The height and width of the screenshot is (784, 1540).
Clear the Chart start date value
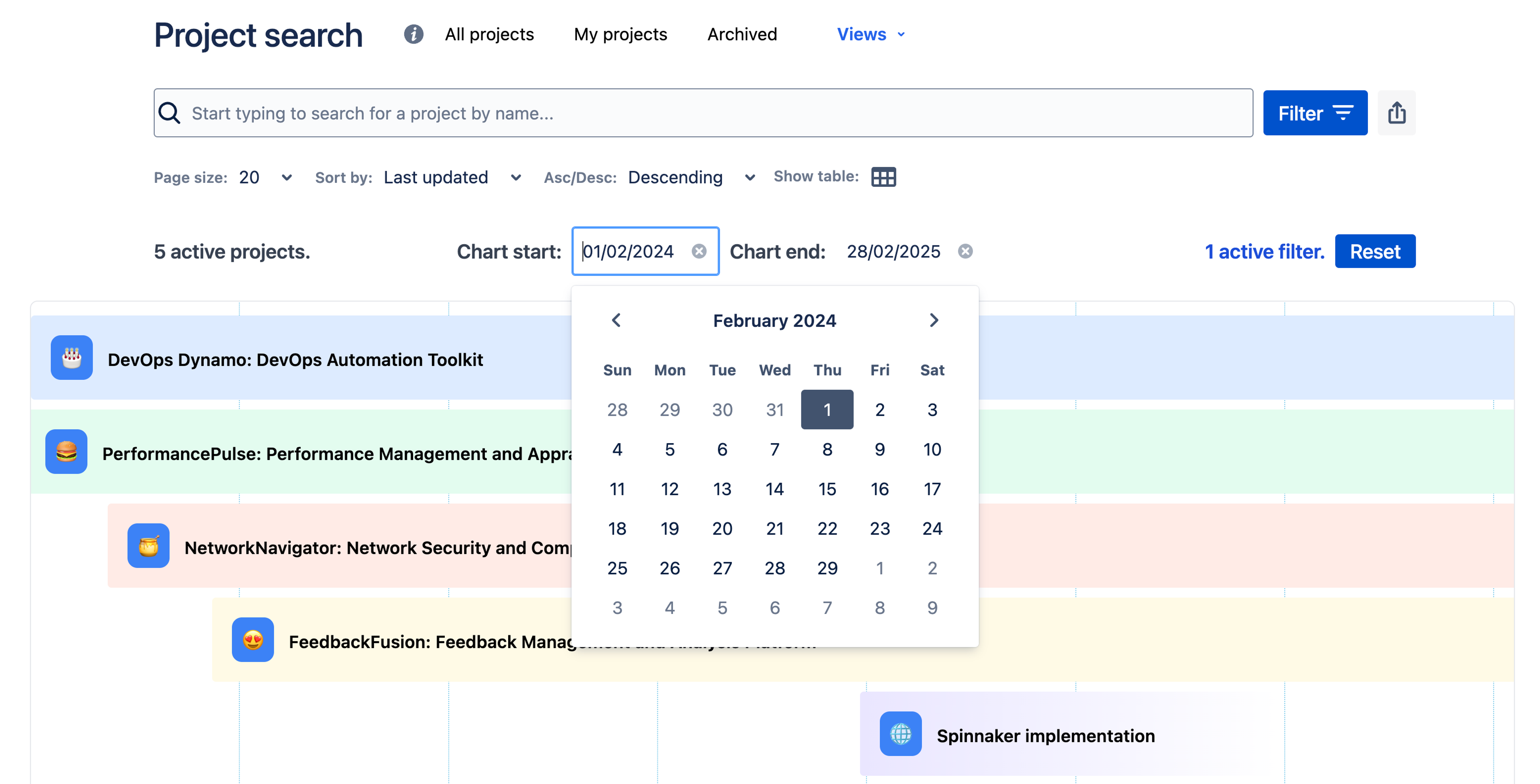[x=699, y=251]
